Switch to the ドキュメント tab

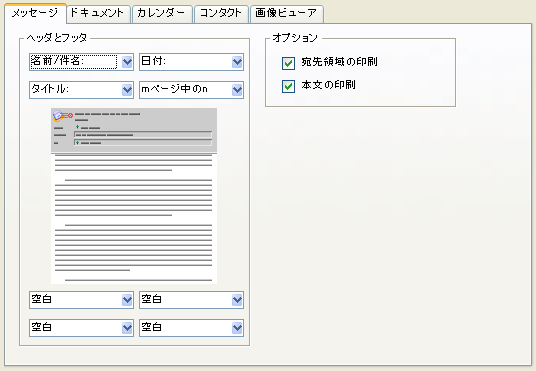pos(98,14)
